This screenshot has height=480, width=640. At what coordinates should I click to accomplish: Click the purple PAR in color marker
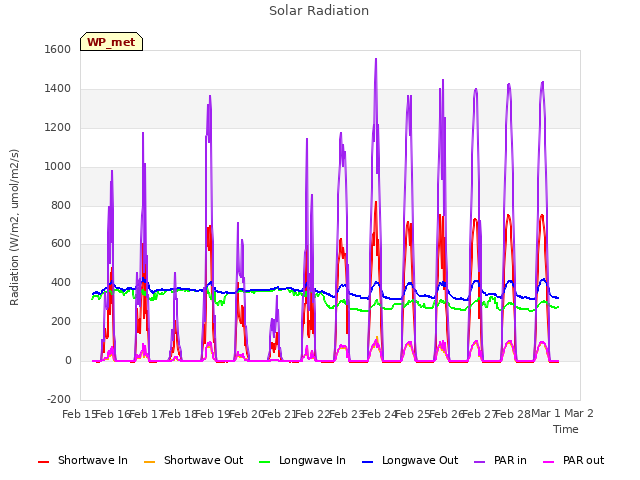(x=480, y=462)
